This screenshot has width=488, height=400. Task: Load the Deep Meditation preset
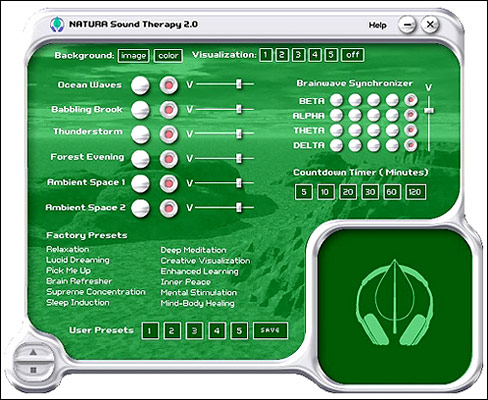tap(193, 250)
